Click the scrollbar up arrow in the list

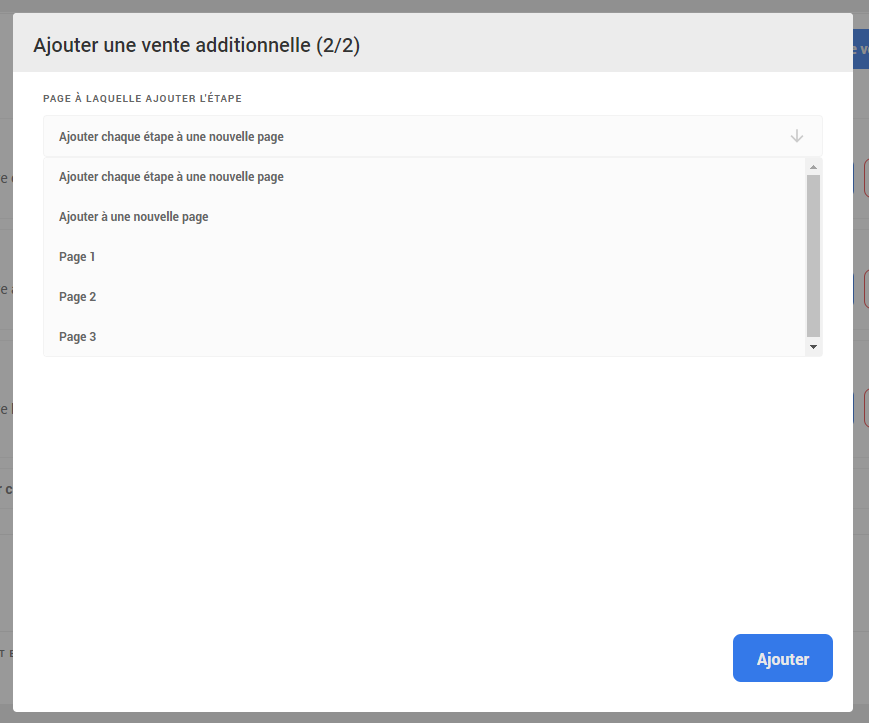click(x=813, y=166)
